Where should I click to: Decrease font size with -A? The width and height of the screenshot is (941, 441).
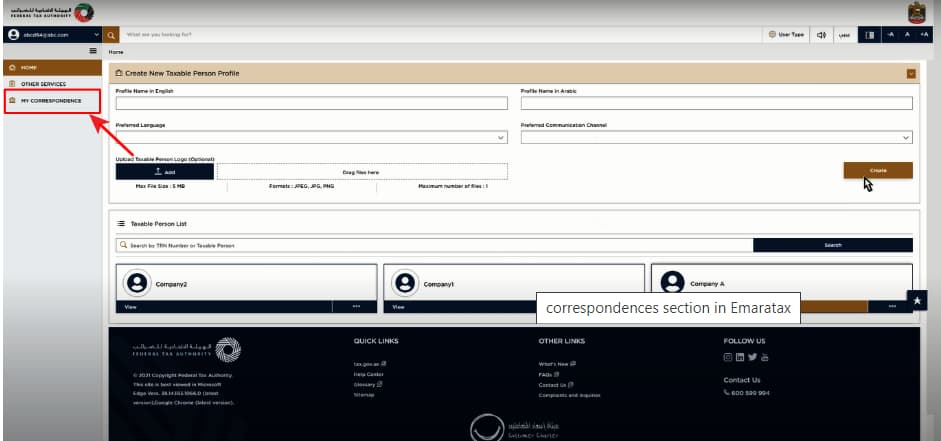pyautogui.click(x=891, y=35)
